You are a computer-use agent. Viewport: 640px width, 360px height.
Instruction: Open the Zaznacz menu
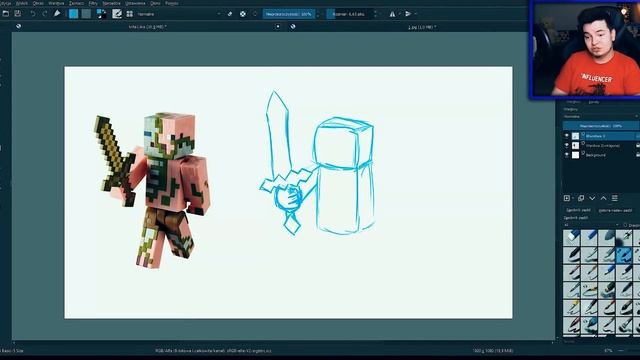[76, 3]
